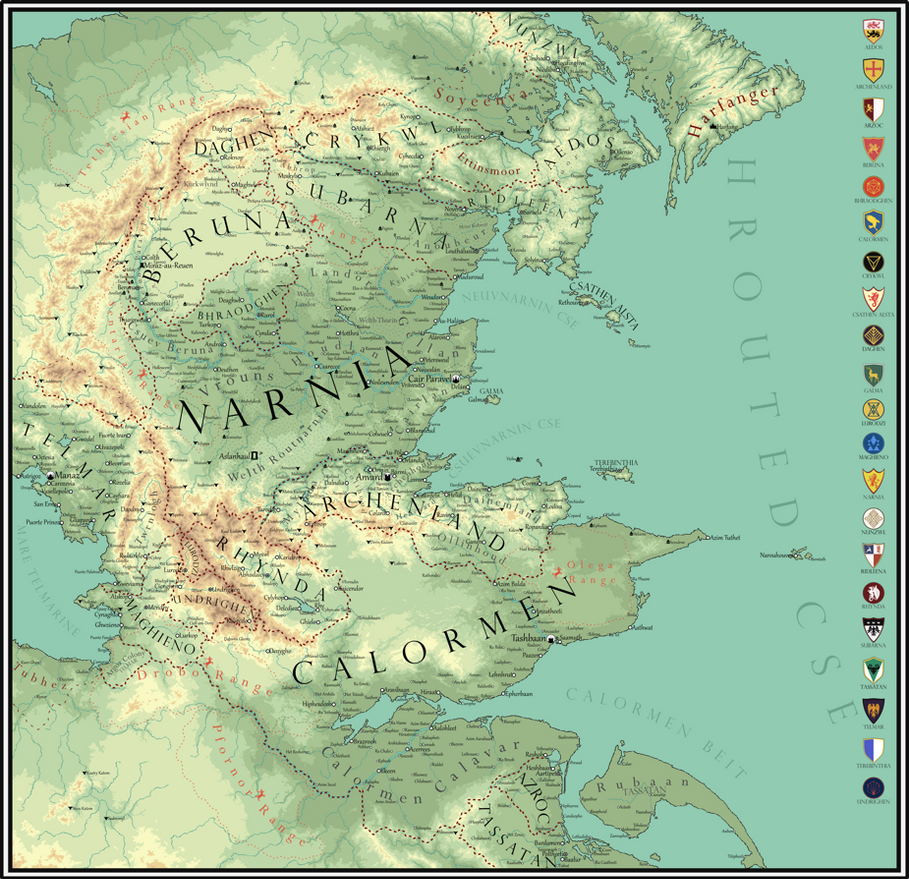Click the Telmar eagle shield emblem
Screen dimensions: 909x879
click(x=874, y=710)
